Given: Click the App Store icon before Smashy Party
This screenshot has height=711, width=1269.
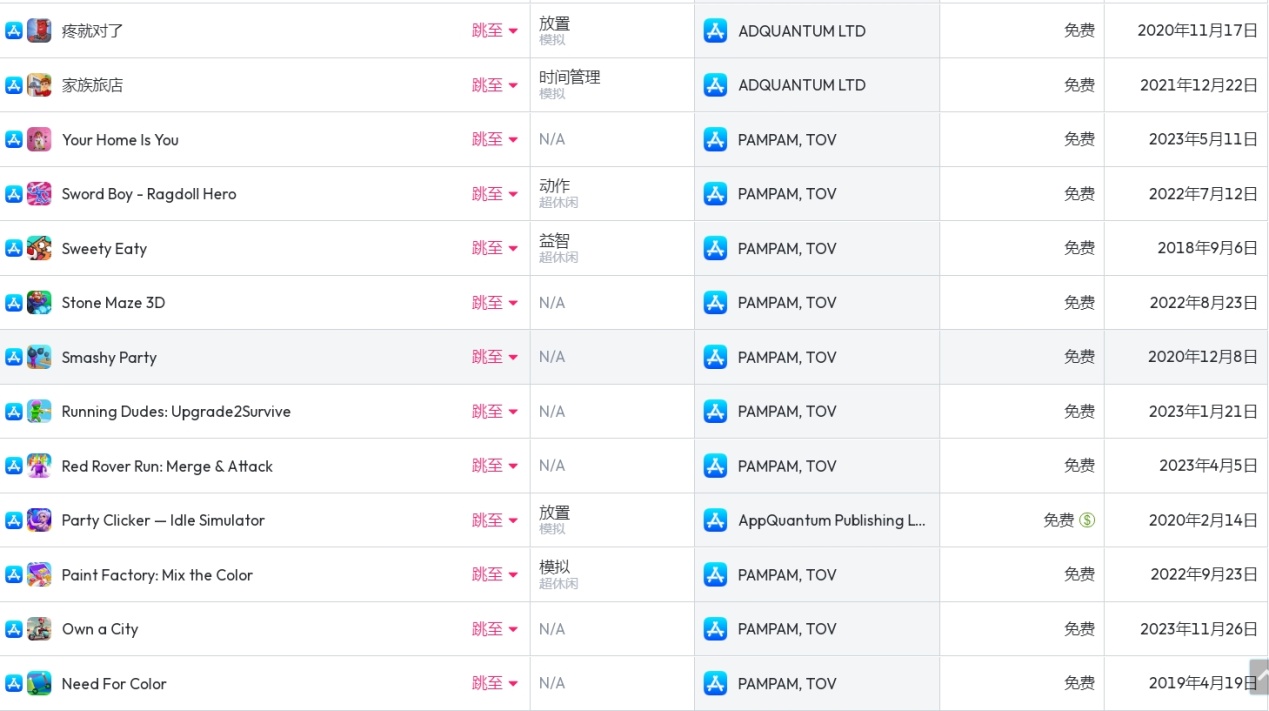Looking at the screenshot, I should [x=14, y=357].
